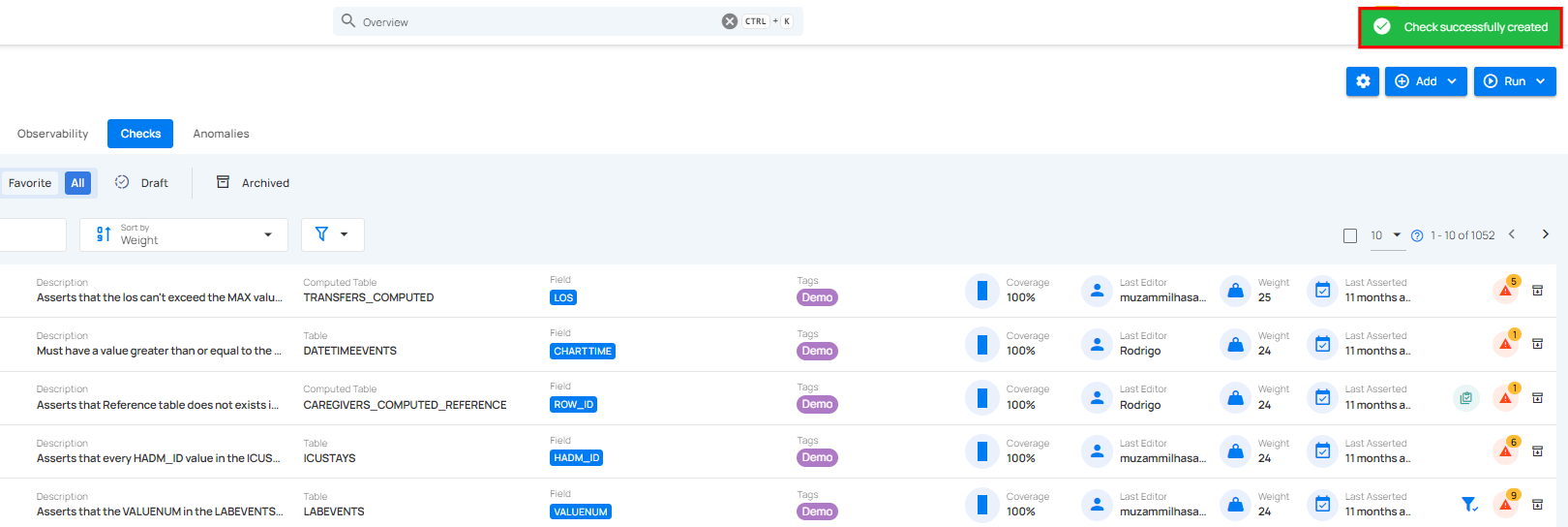Click the weight icon on ICUSTAYS row

click(x=1235, y=451)
